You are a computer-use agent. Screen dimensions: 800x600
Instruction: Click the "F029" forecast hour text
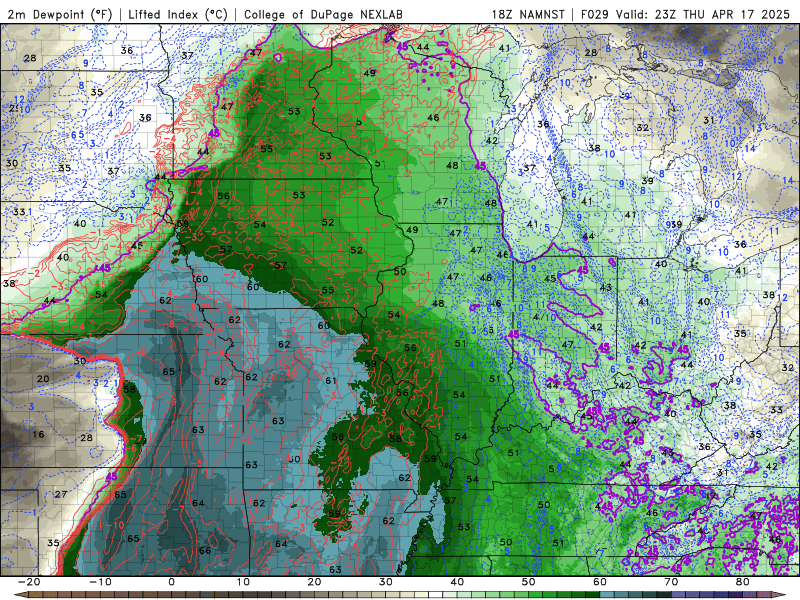tap(595, 14)
